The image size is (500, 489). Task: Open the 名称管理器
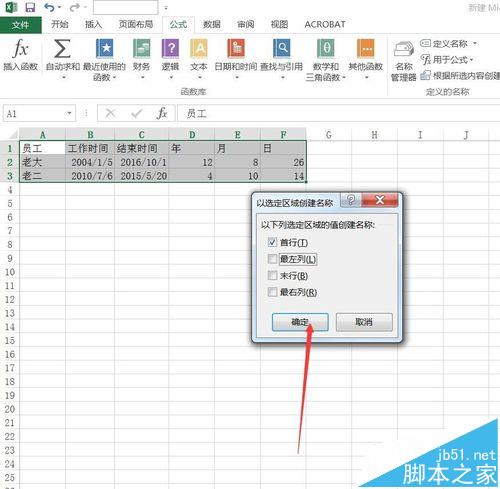(404, 61)
